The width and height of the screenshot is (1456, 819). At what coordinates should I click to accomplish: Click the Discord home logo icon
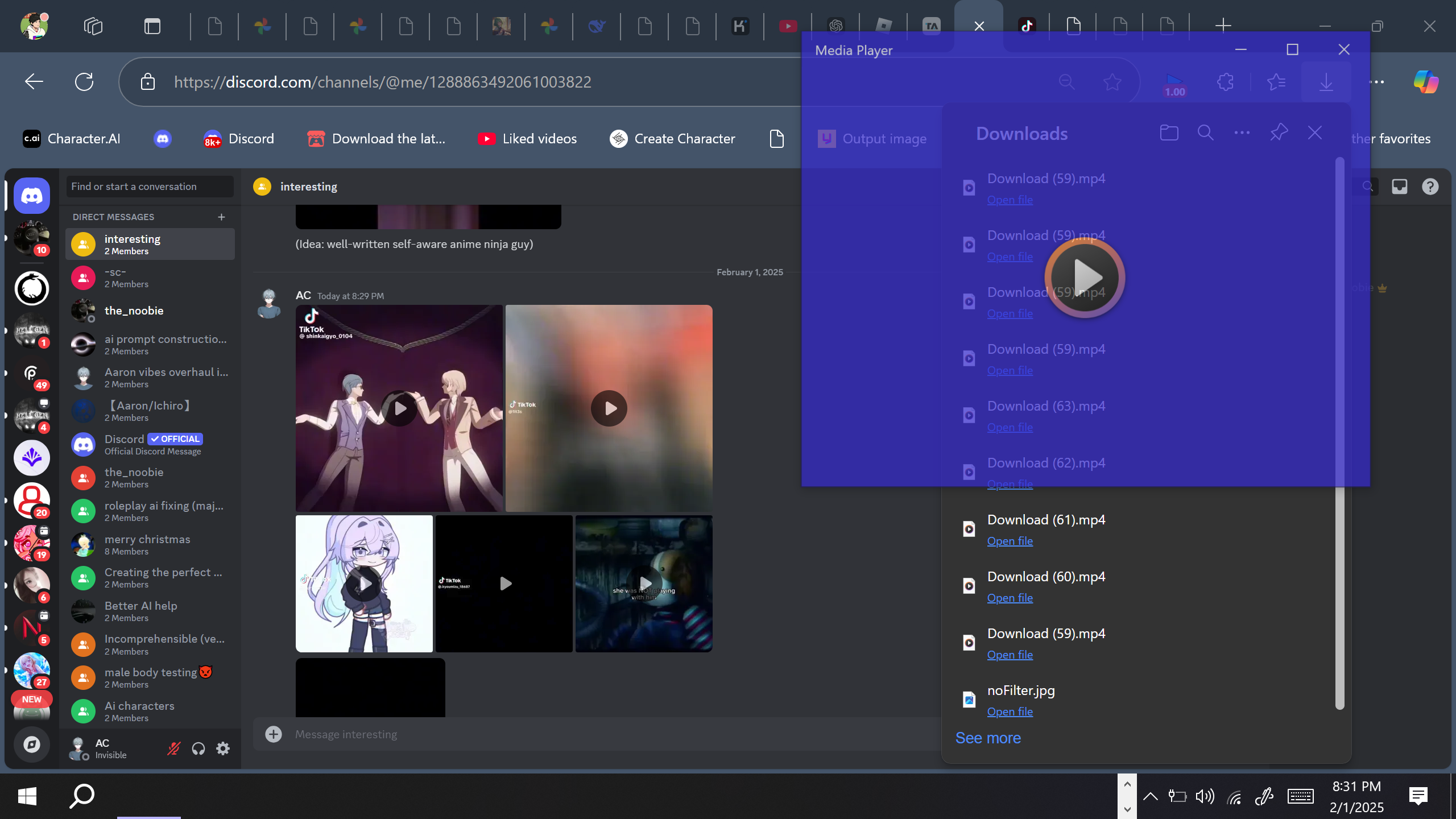click(x=32, y=196)
